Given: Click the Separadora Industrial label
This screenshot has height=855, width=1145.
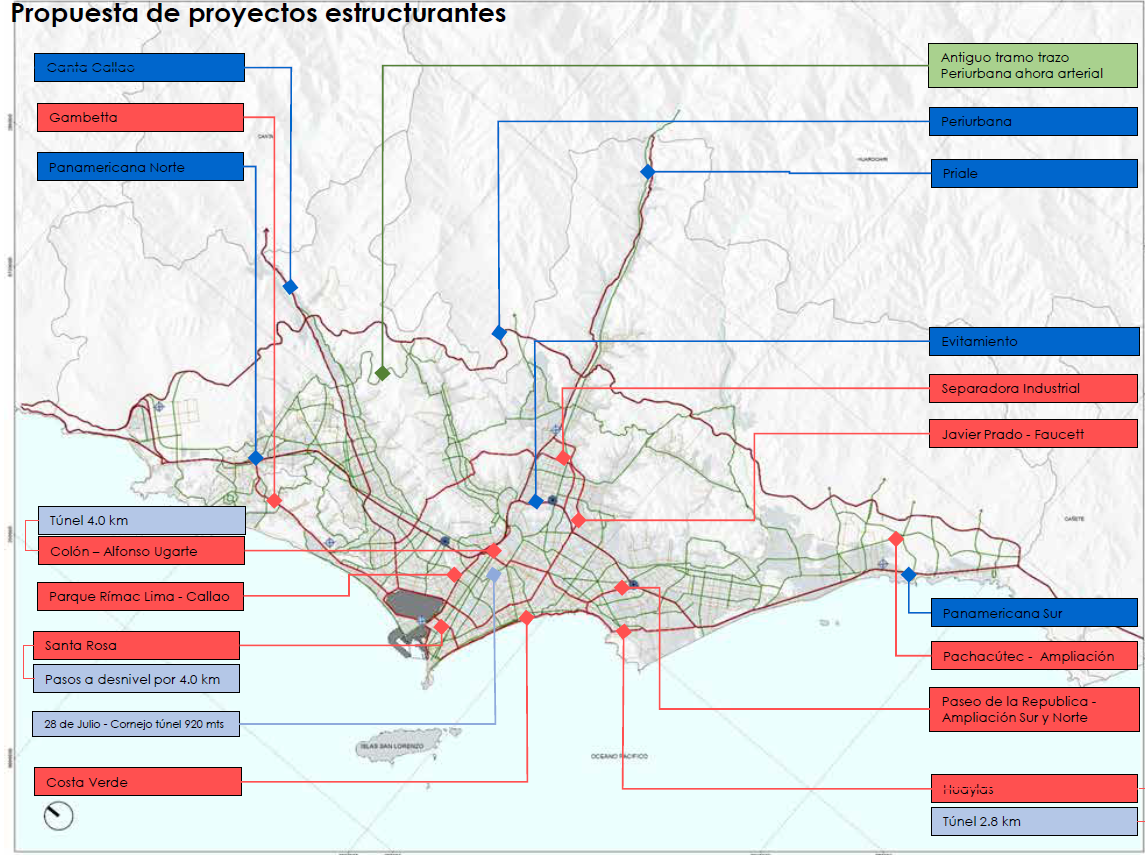Looking at the screenshot, I should [x=1033, y=388].
